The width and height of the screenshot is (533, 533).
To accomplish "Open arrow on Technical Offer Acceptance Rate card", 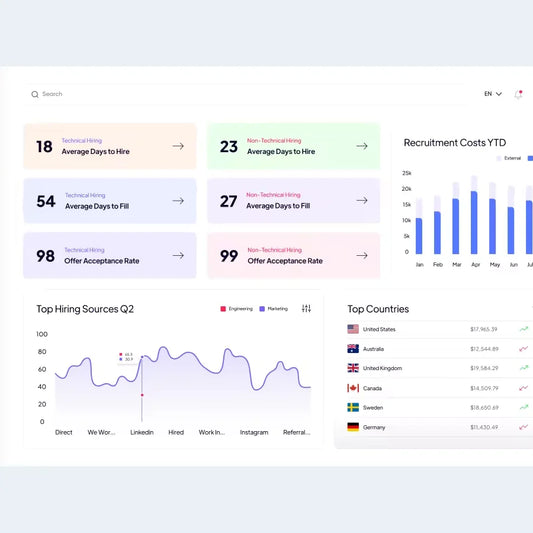I will tap(178, 256).
